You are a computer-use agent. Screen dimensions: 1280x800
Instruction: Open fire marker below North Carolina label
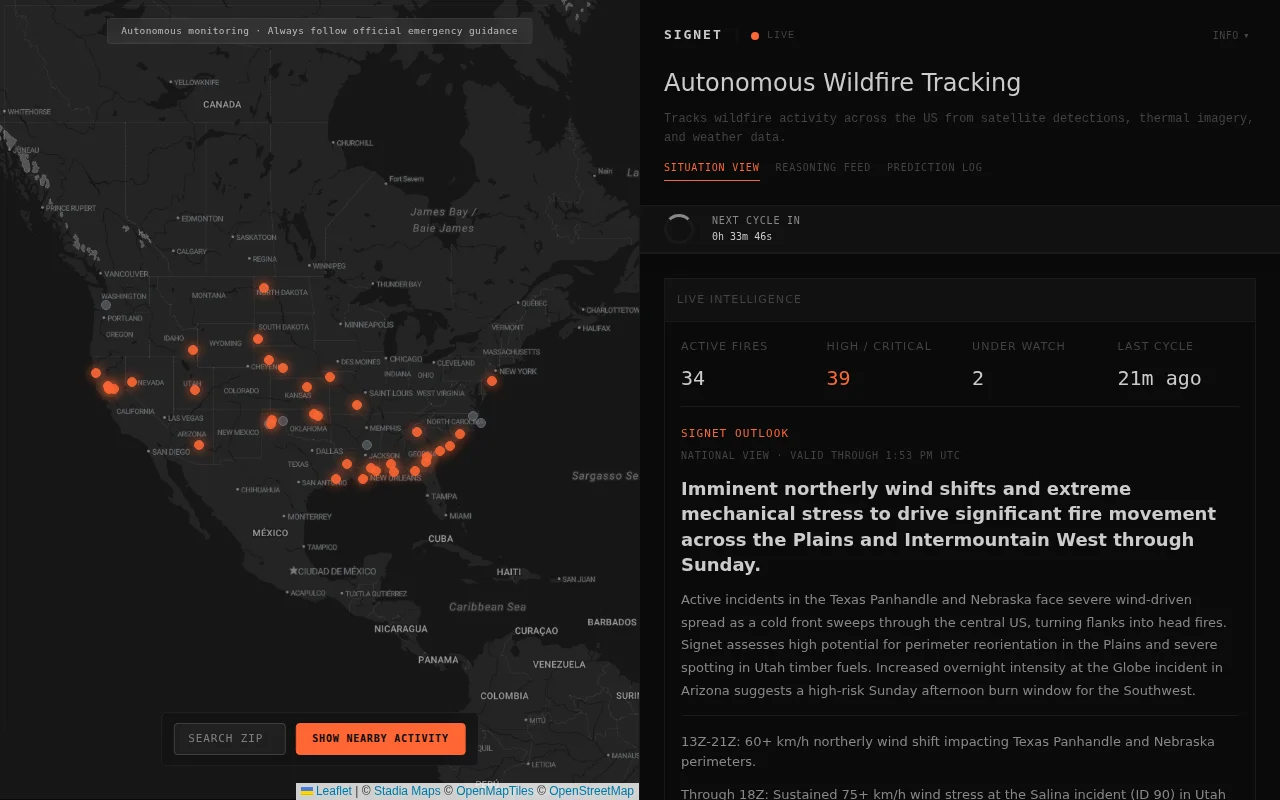tap(460, 434)
